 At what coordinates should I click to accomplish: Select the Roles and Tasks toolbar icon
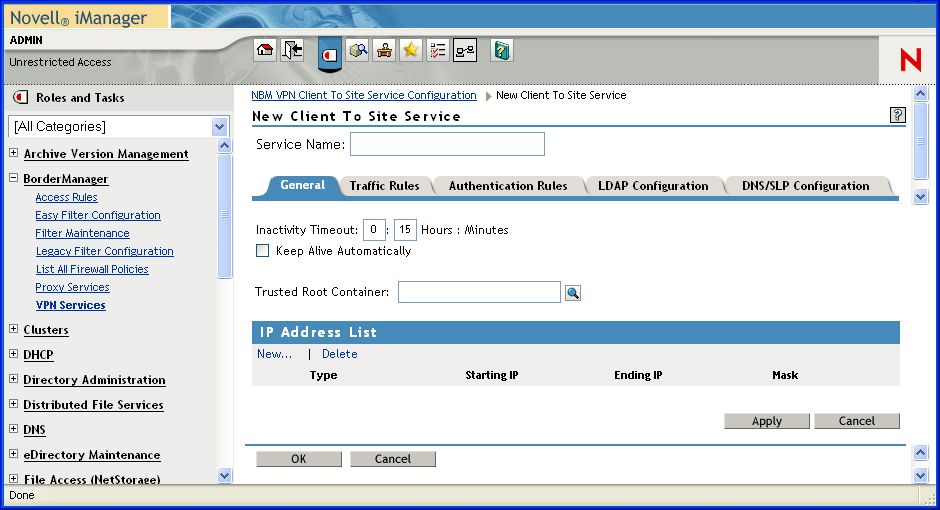pos(330,55)
